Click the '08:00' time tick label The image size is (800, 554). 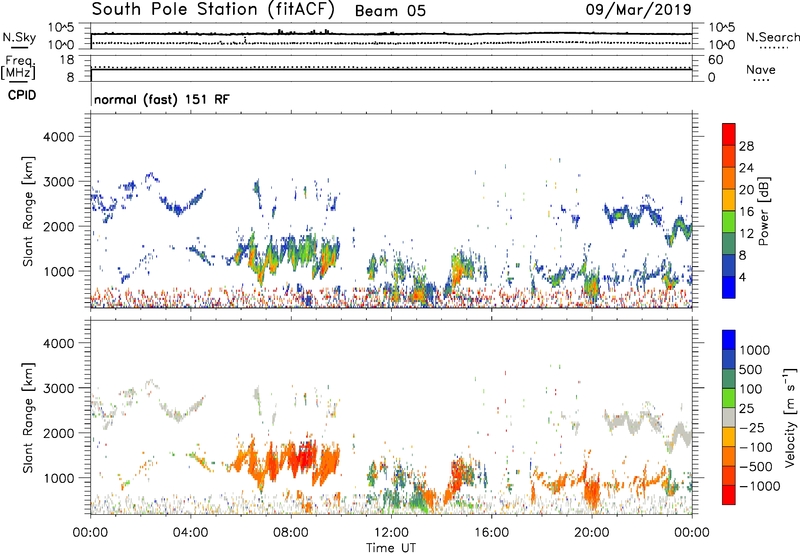[x=291, y=533]
